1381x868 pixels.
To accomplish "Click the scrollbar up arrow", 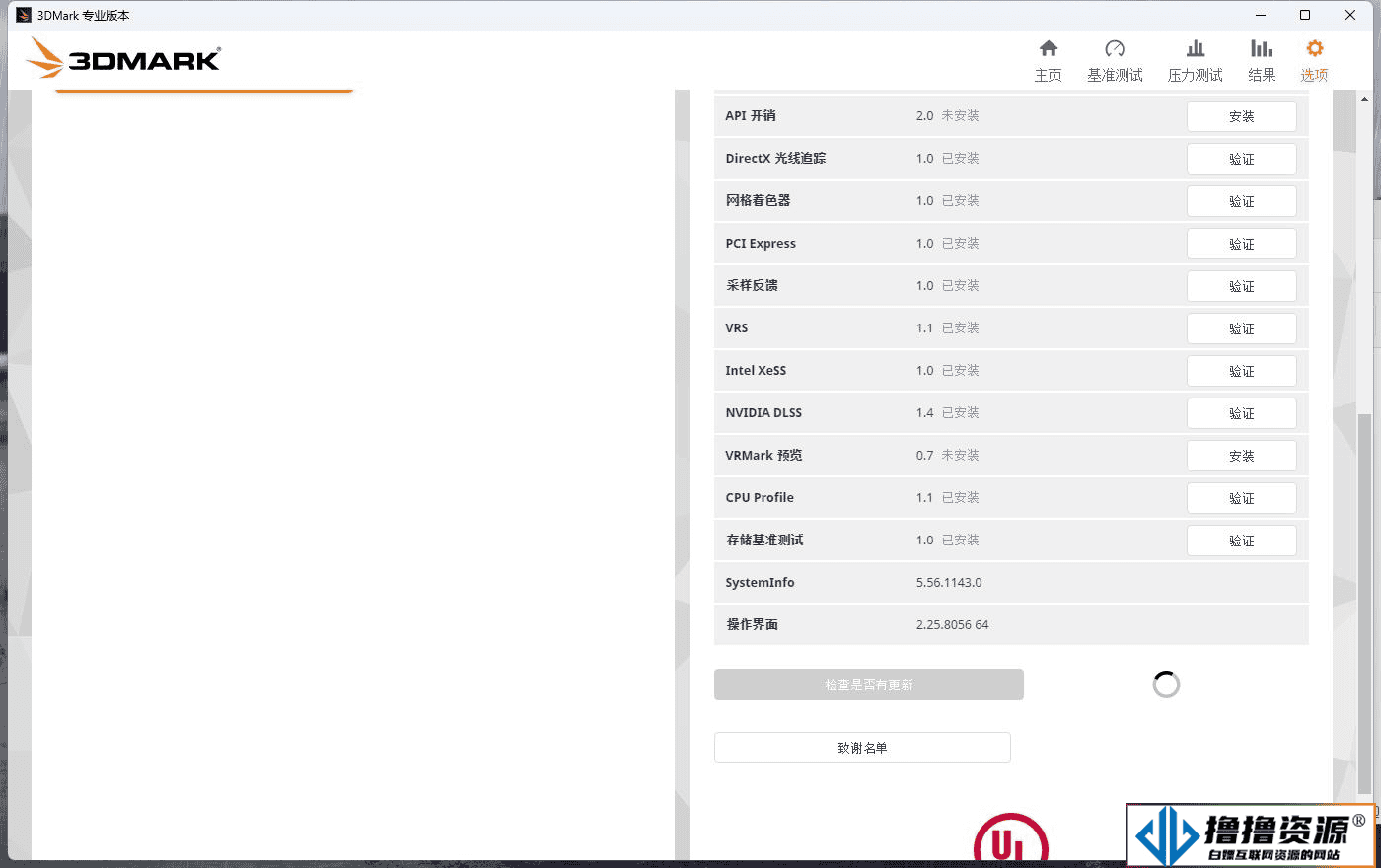I will (1364, 99).
